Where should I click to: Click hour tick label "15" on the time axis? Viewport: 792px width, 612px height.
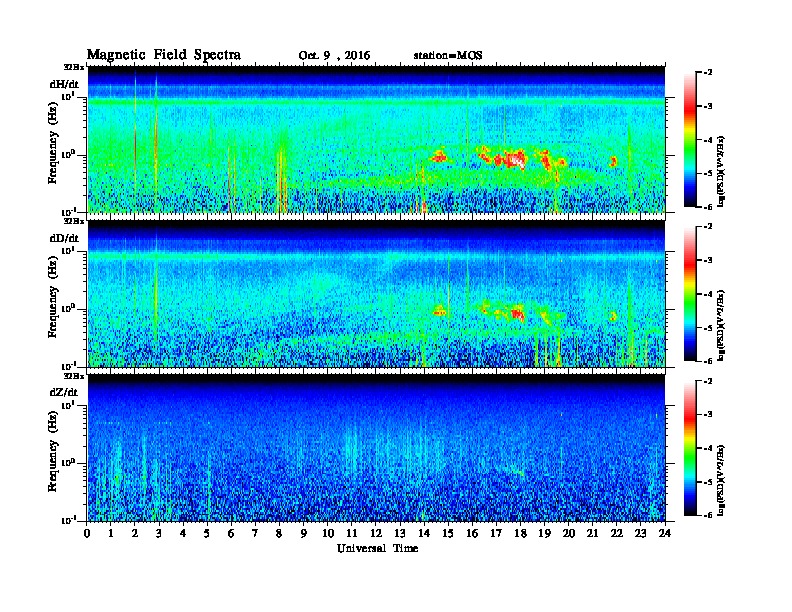[x=448, y=533]
